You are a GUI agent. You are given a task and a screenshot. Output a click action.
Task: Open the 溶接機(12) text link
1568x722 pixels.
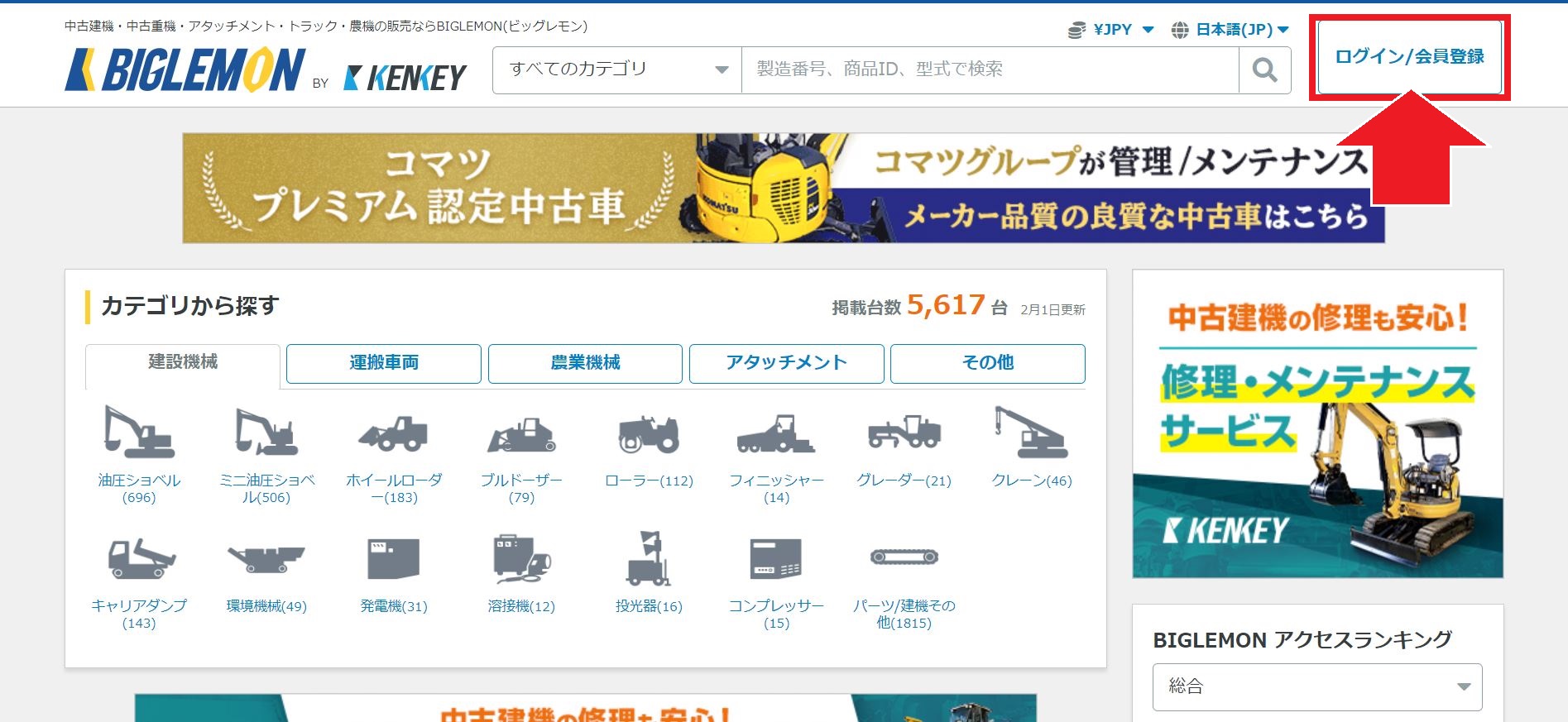pos(521,606)
